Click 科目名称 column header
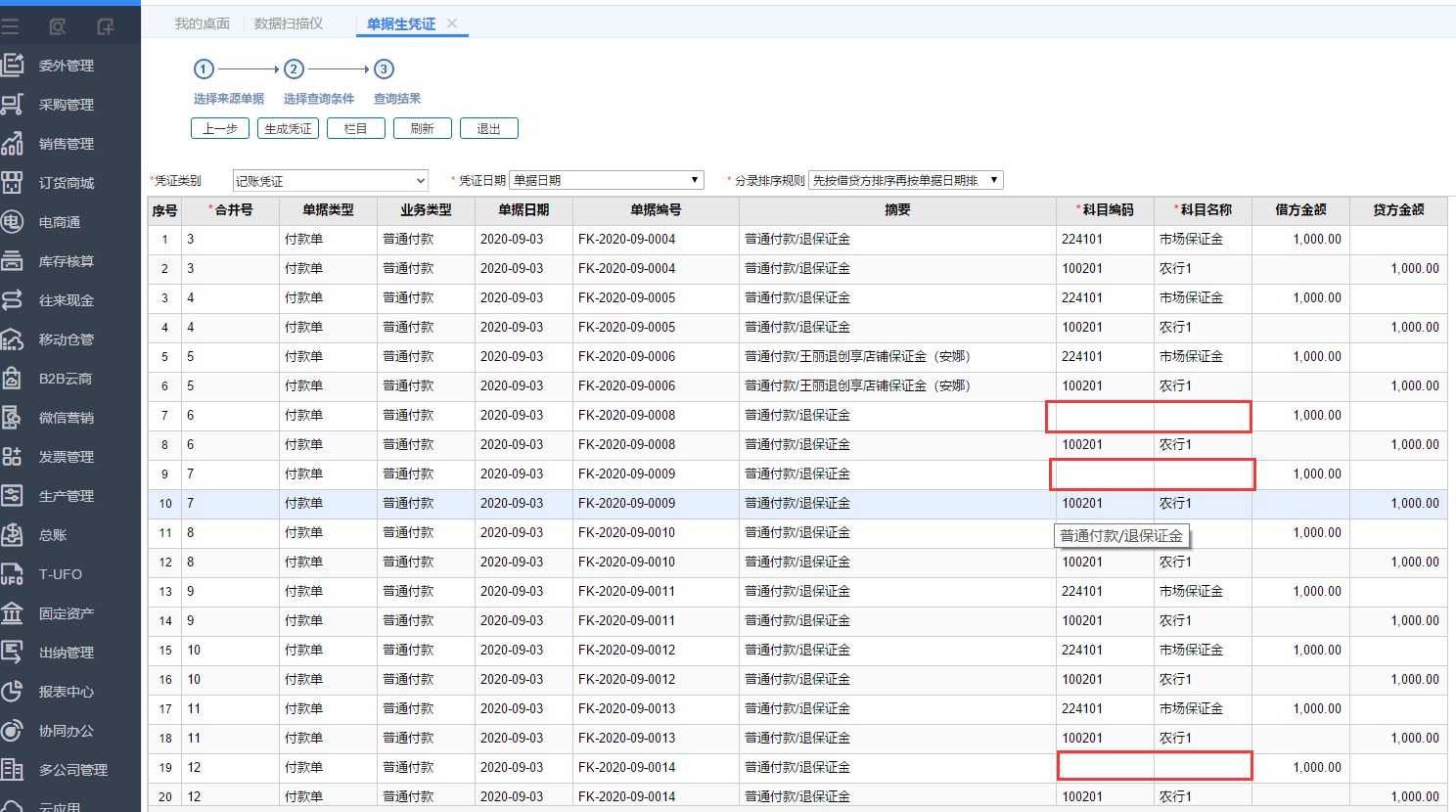The image size is (1456, 812). click(x=1203, y=210)
